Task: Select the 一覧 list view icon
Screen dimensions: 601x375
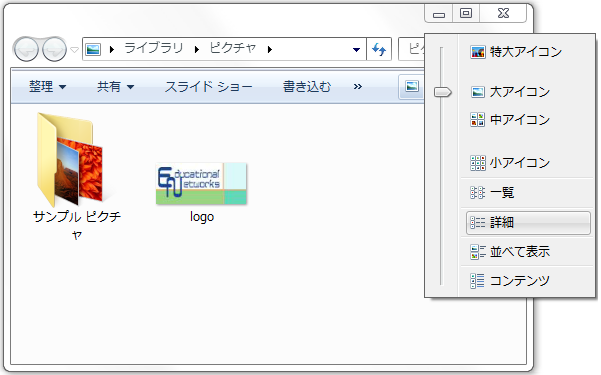Action: 478,192
